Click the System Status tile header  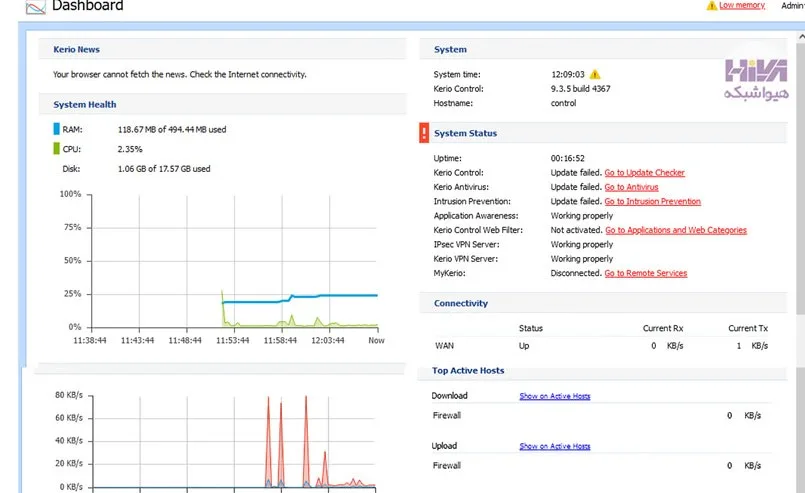point(603,133)
